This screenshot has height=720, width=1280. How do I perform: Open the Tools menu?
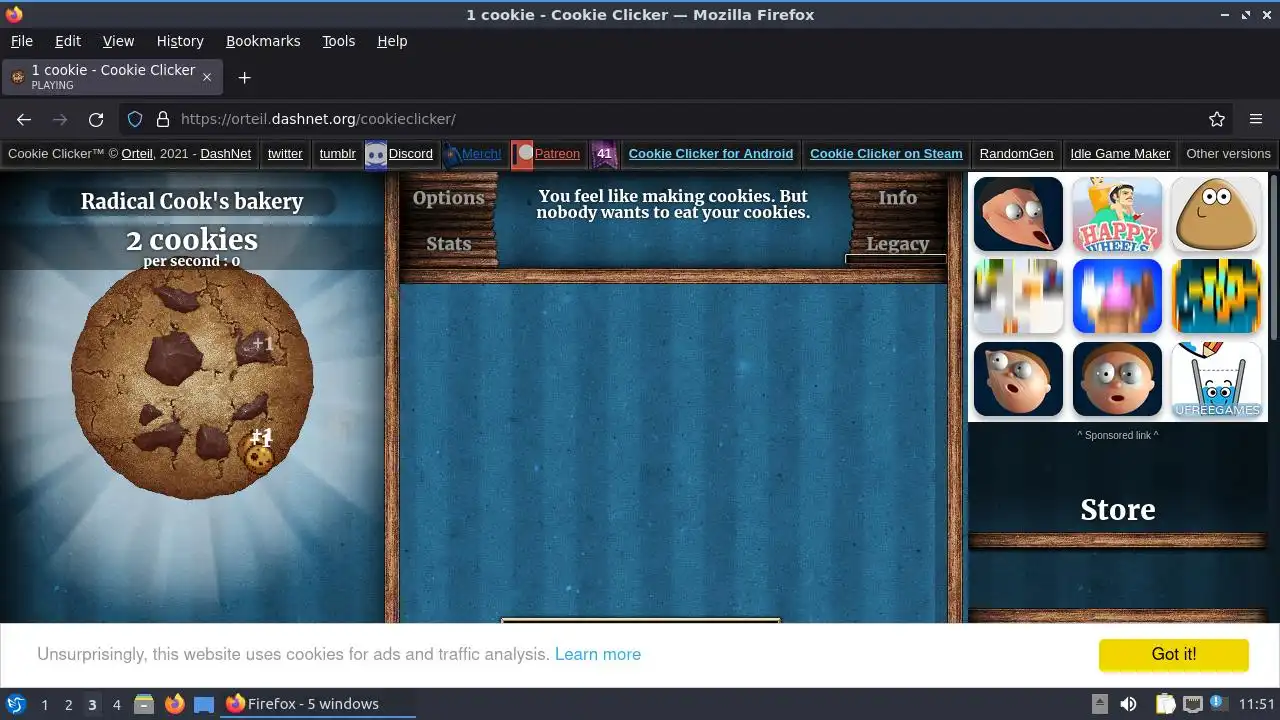pyautogui.click(x=338, y=41)
